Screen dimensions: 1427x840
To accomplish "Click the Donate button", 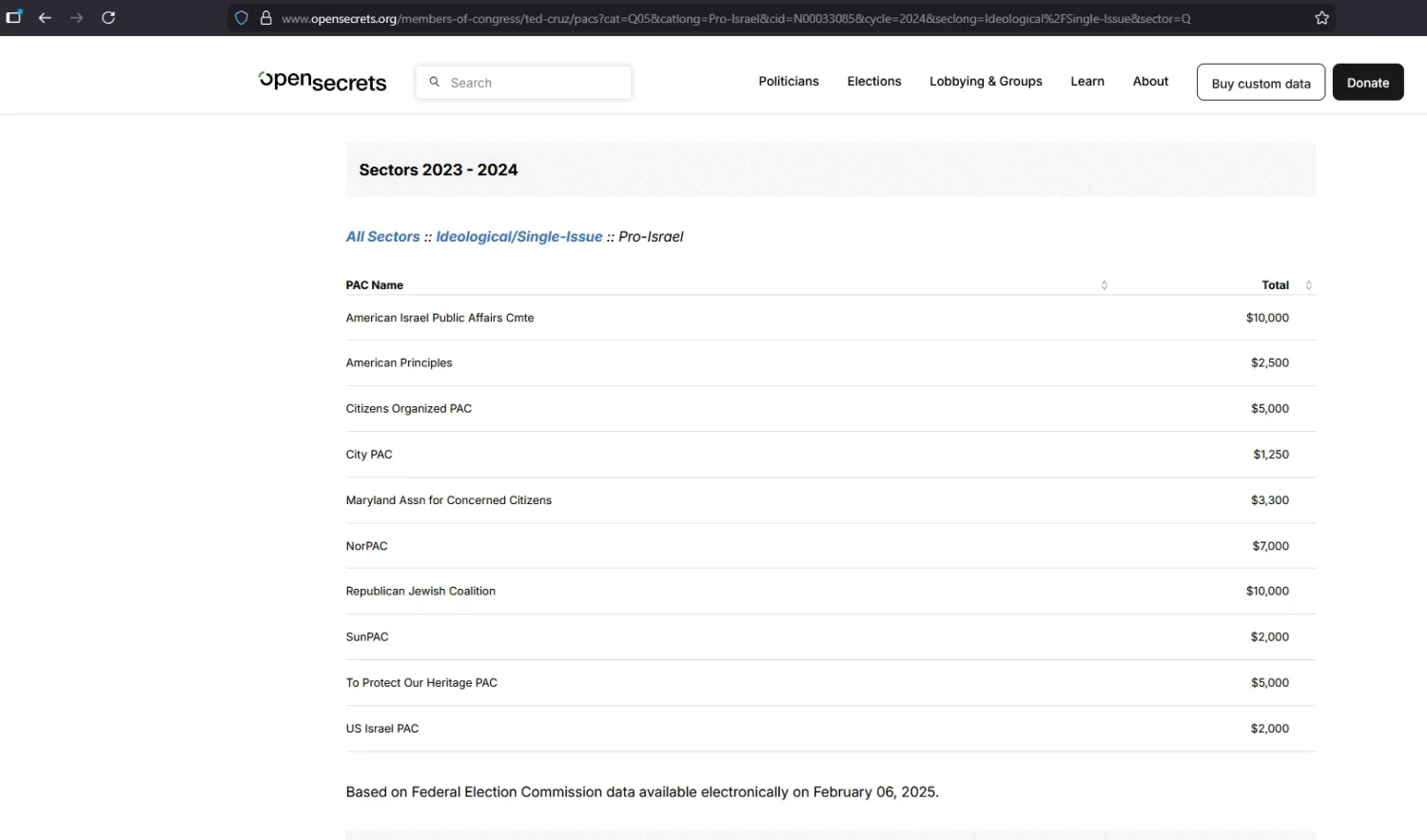I will click(1368, 83).
